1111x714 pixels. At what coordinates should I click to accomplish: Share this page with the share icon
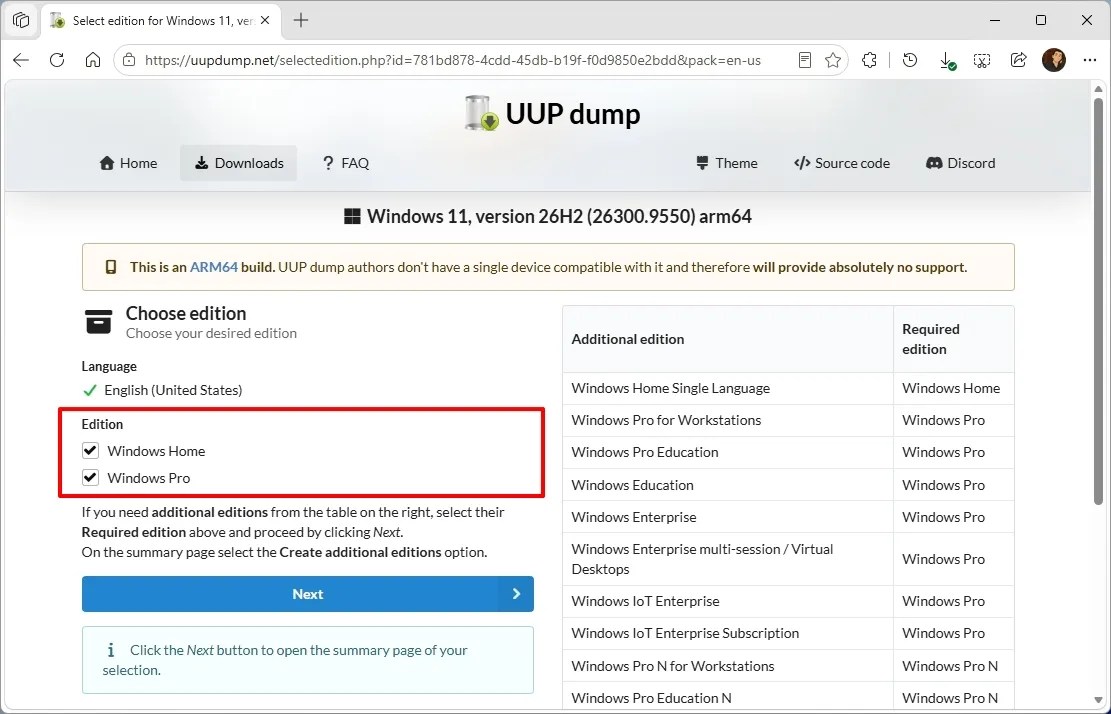1018,60
